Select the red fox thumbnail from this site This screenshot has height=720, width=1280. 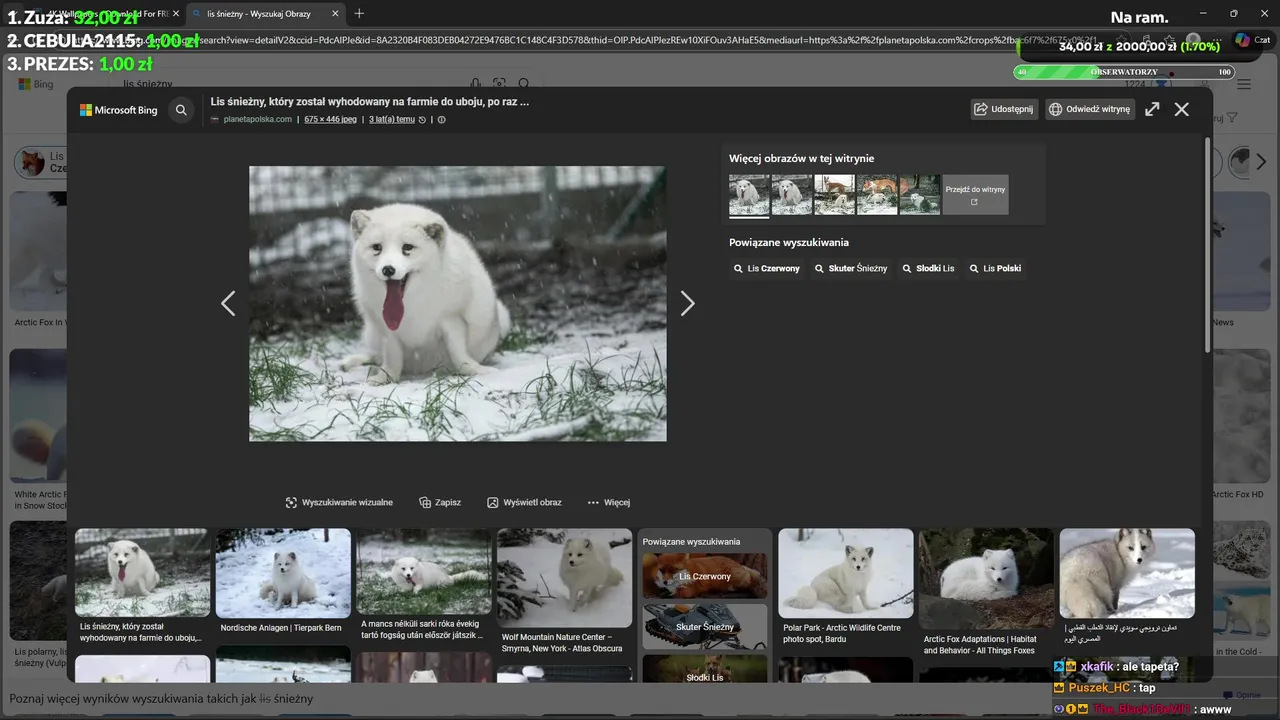pyautogui.click(x=877, y=195)
